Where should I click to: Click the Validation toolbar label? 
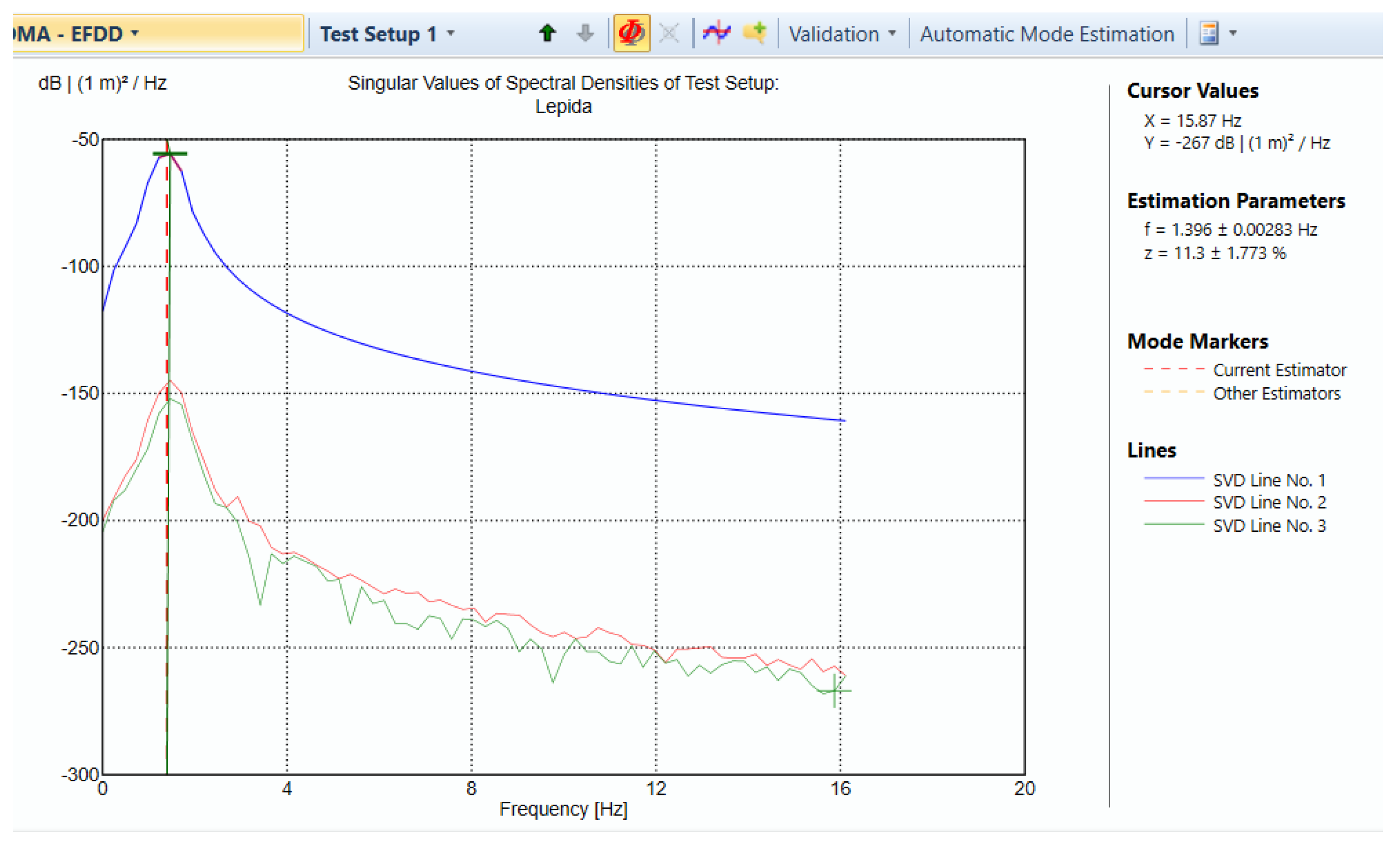tap(834, 34)
